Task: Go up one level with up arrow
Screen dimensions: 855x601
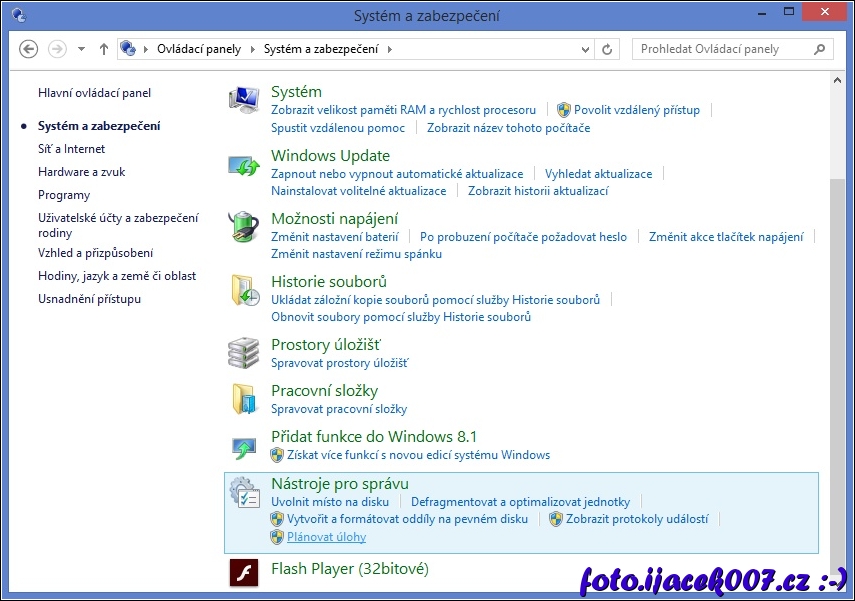Action: point(104,49)
